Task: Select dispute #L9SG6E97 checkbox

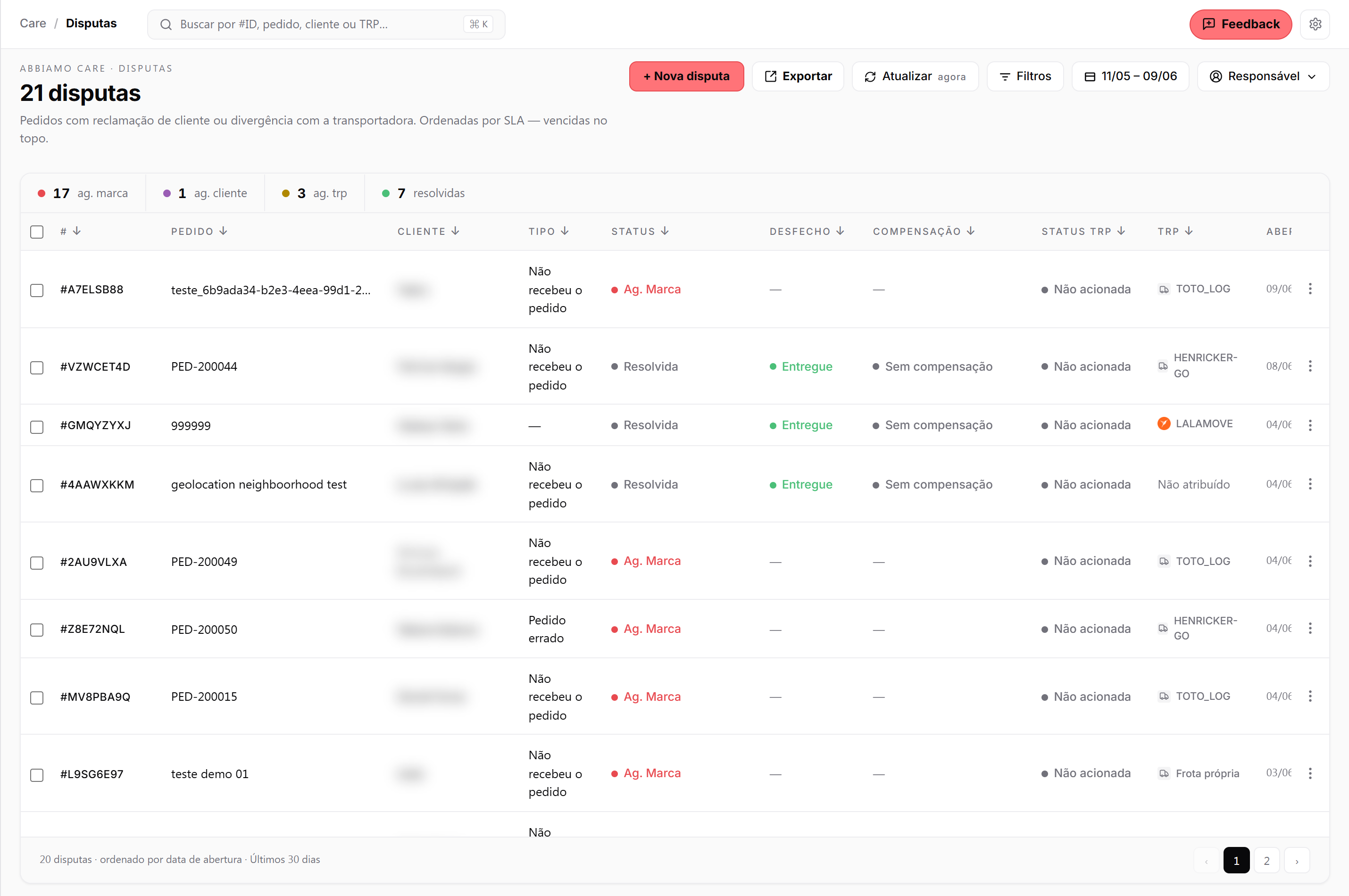Action: click(x=37, y=775)
